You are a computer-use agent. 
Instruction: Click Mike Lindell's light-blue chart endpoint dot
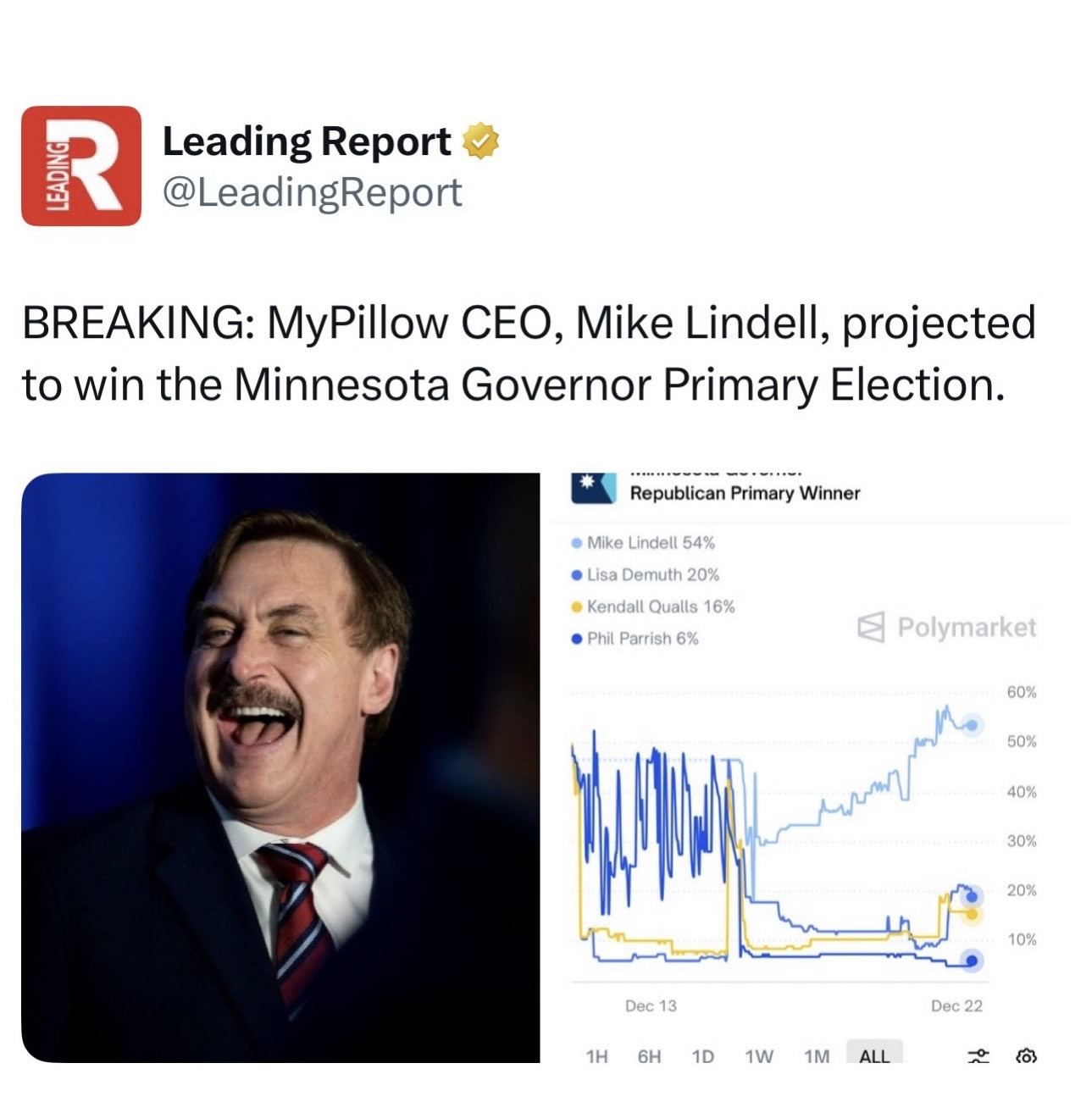click(x=972, y=725)
